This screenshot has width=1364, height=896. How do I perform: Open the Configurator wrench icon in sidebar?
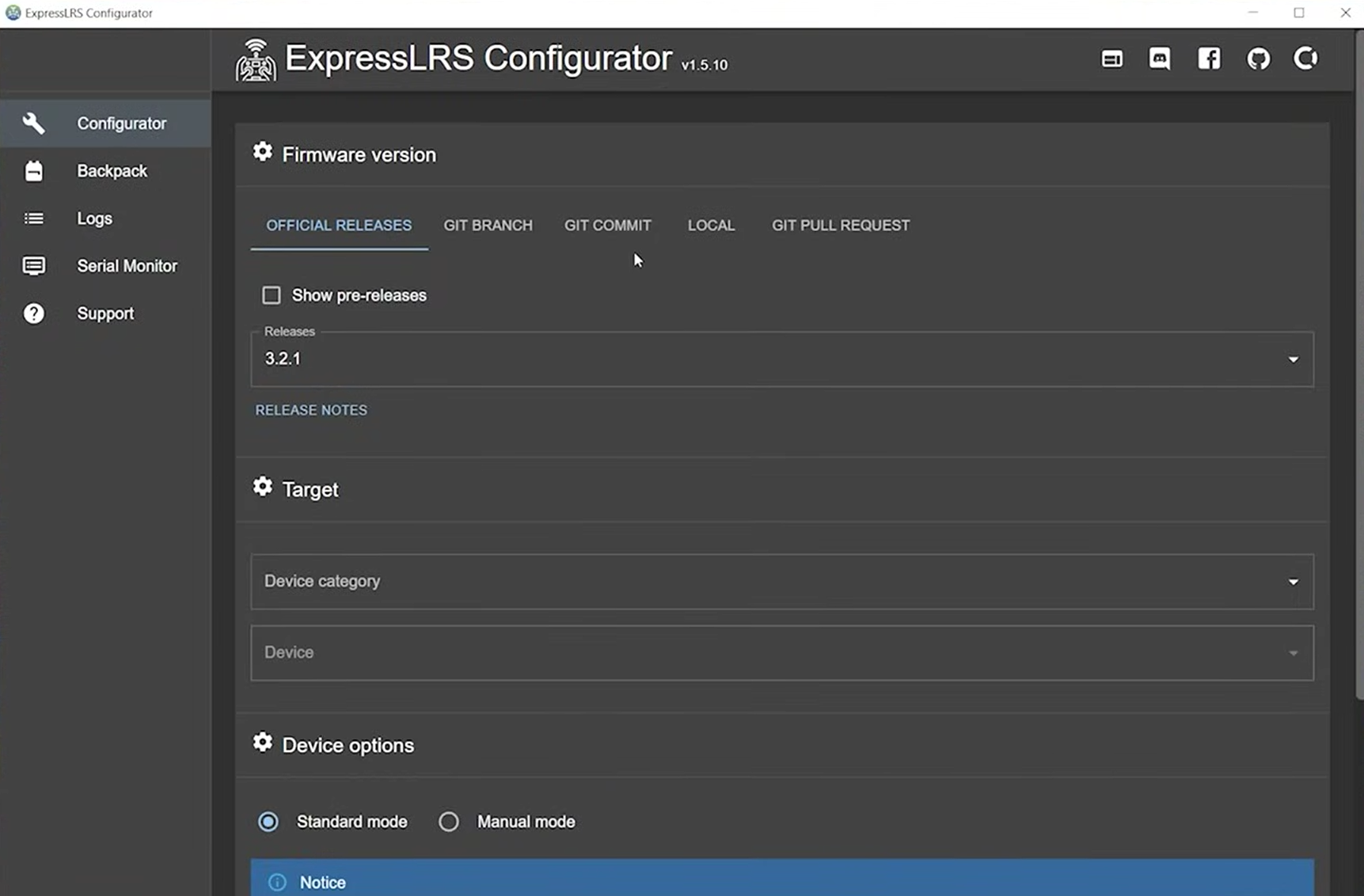point(34,123)
